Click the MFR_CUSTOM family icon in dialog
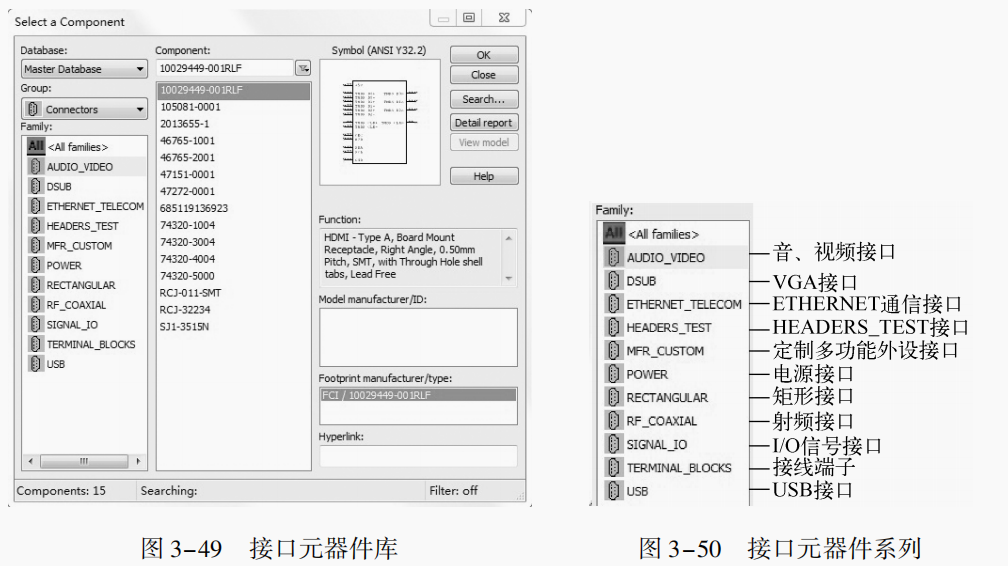 (x=35, y=246)
